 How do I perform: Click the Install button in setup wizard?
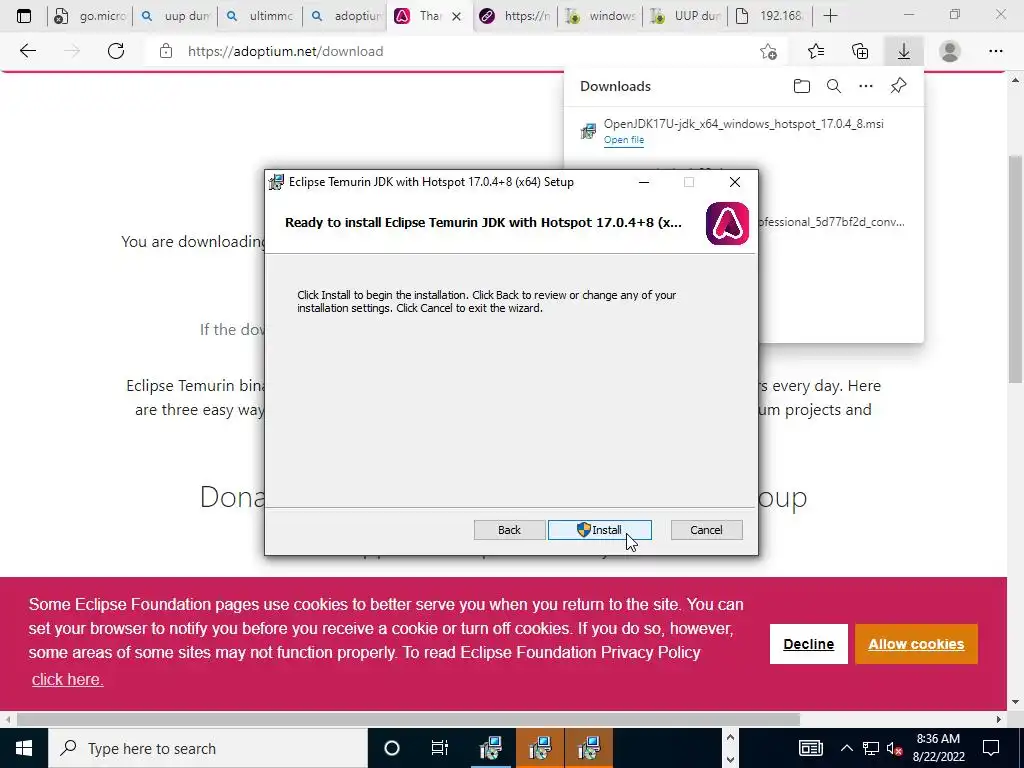pyautogui.click(x=600, y=530)
